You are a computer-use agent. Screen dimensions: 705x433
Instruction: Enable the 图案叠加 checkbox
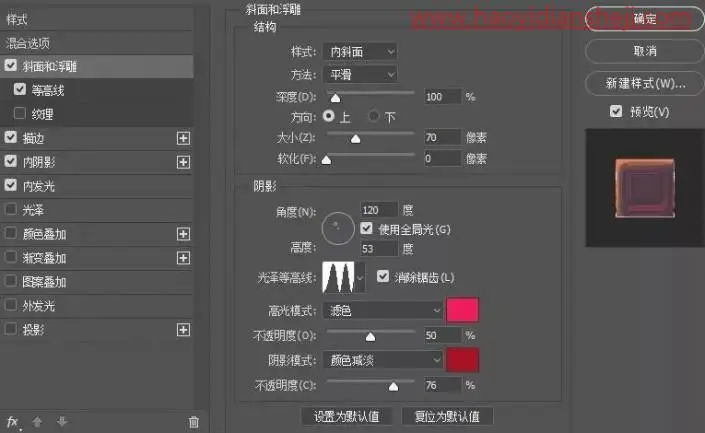point(11,281)
